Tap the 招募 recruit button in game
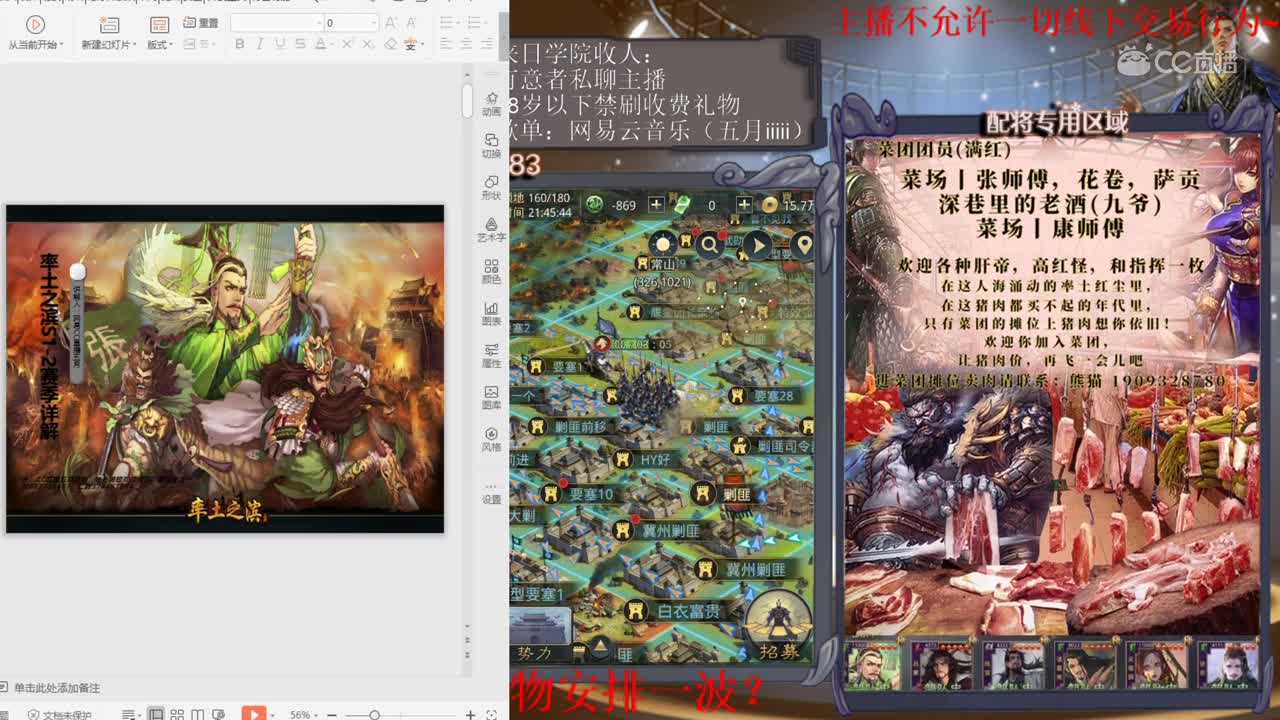The width and height of the screenshot is (1280, 720). click(x=780, y=625)
